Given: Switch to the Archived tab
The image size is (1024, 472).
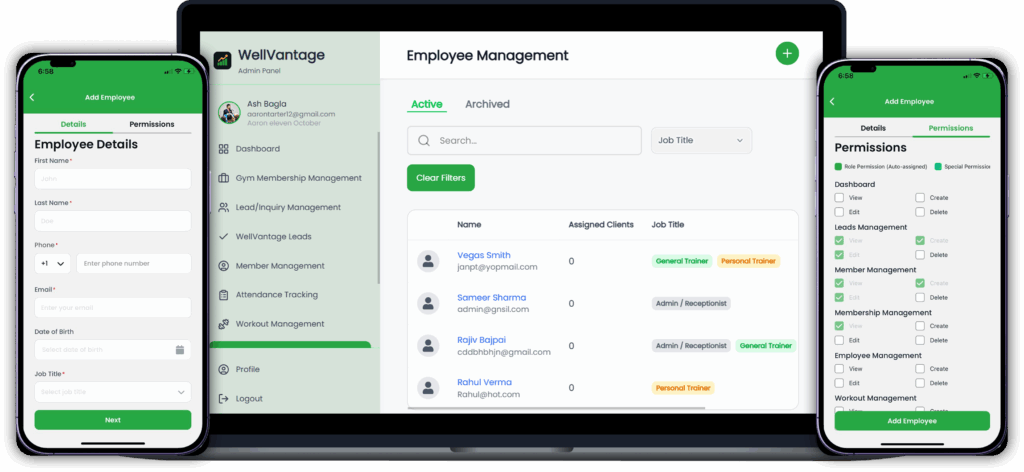Looking at the screenshot, I should coord(487,104).
